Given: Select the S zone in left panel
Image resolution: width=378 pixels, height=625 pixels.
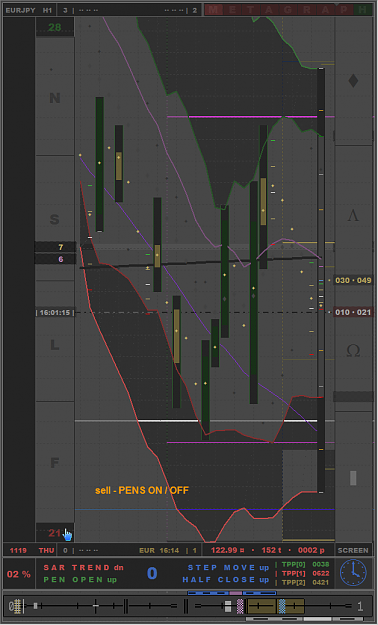Looking at the screenshot, I should click(x=55, y=219).
